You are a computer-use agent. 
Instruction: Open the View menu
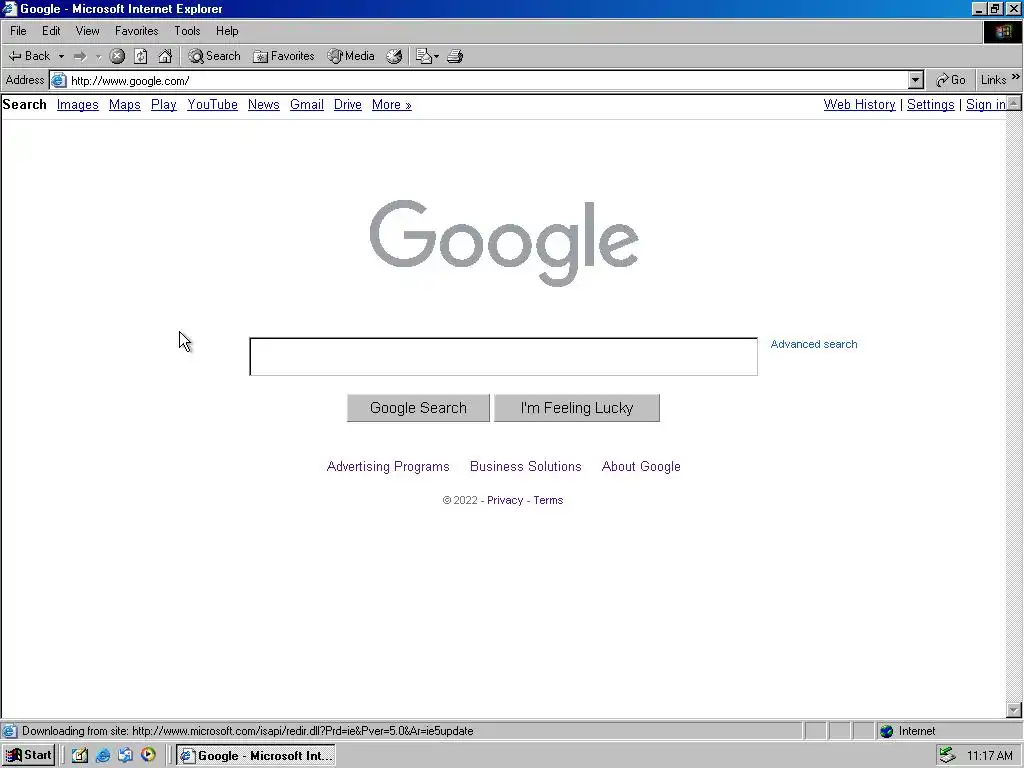click(88, 31)
